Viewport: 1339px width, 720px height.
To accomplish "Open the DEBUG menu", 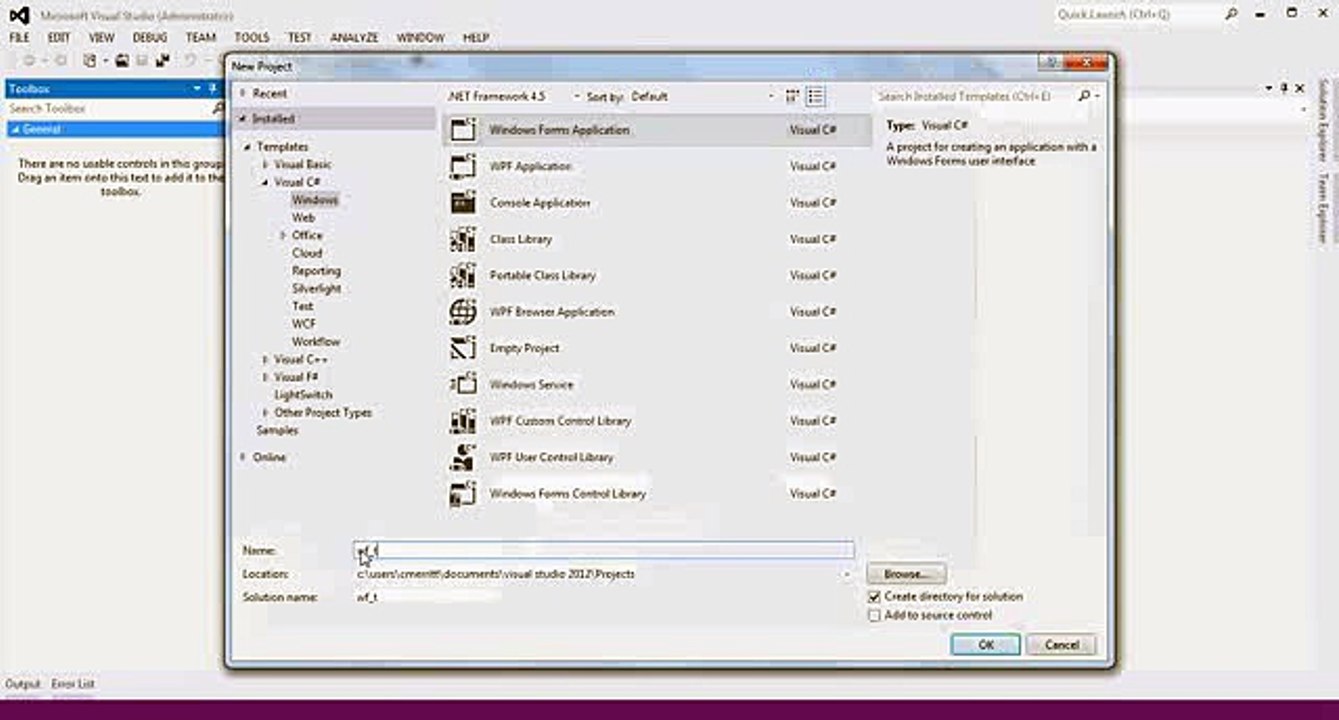I will pos(150,37).
